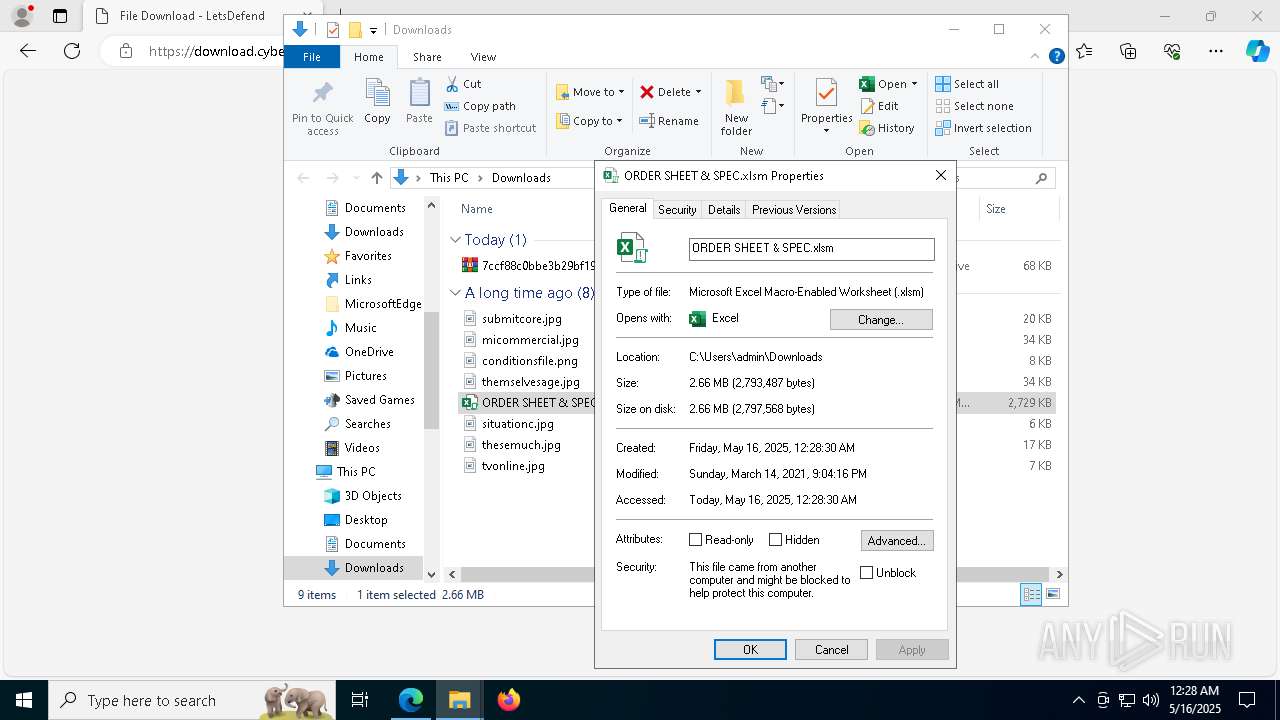Click the Paste ribbon icon
The width and height of the screenshot is (1280, 720).
tap(419, 94)
